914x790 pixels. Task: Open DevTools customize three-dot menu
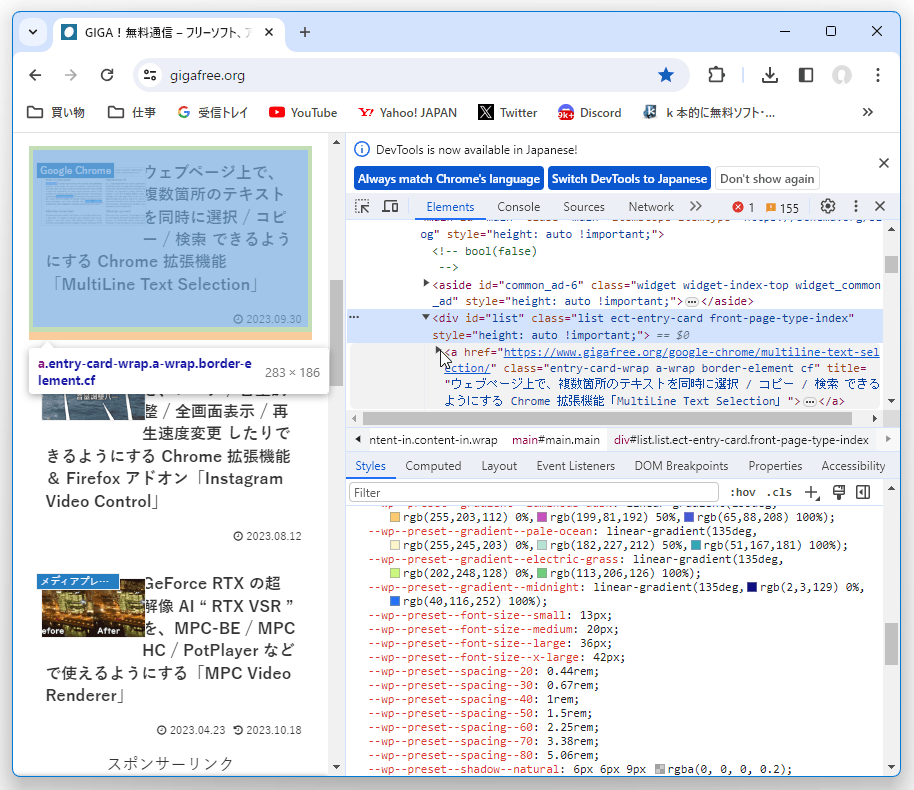(x=855, y=206)
